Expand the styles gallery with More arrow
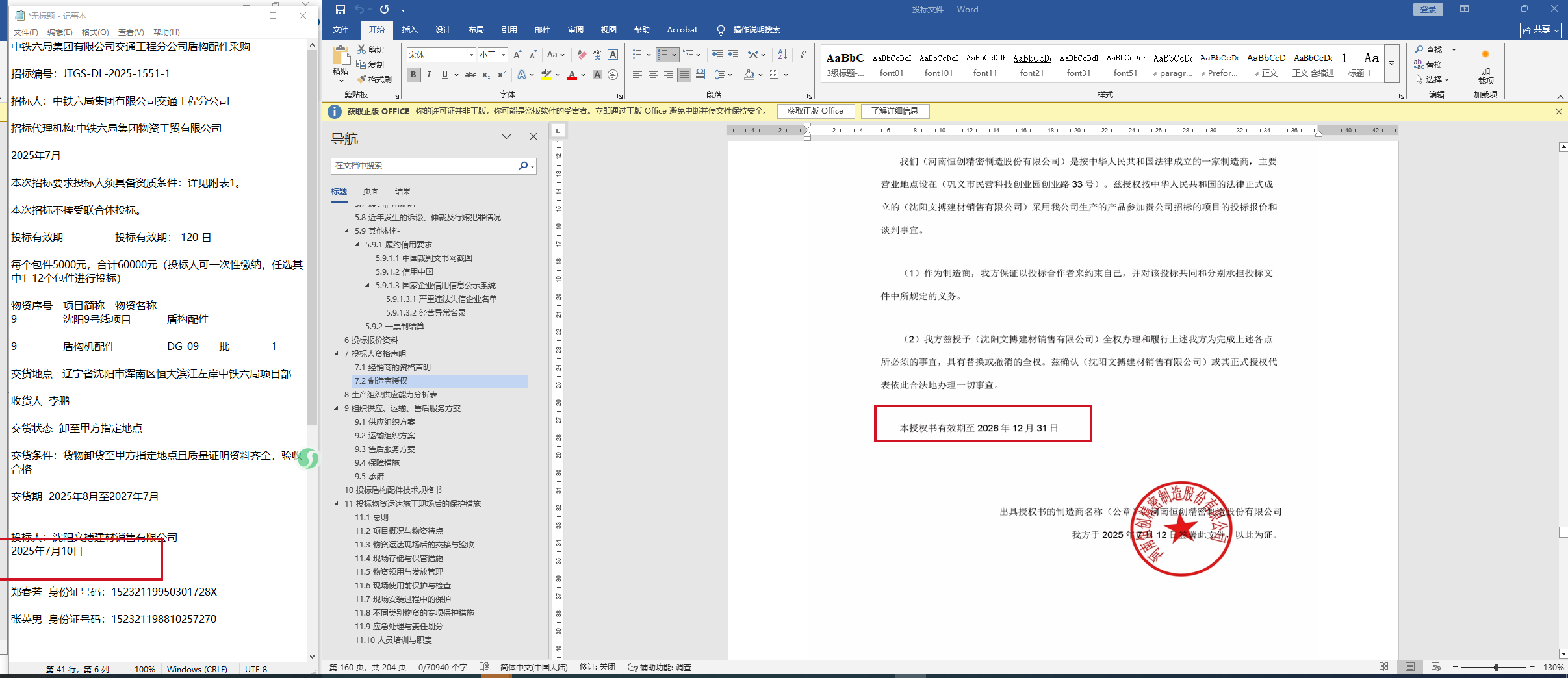This screenshot has width=1568, height=678. (1392, 64)
